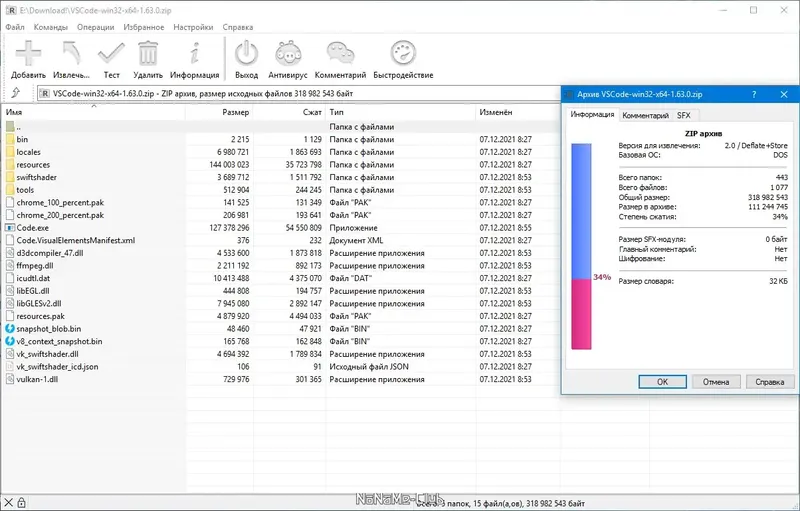Image resolution: width=800 pixels, height=511 pixels.
Task: Open the Быстродействие benchmark icon
Action: pyautogui.click(x=403, y=53)
